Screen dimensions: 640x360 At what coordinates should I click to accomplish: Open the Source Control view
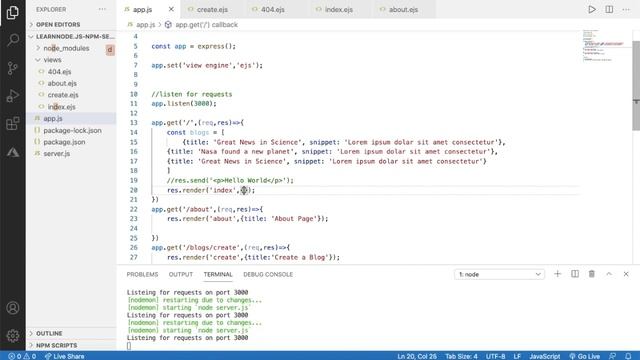pyautogui.click(x=13, y=67)
